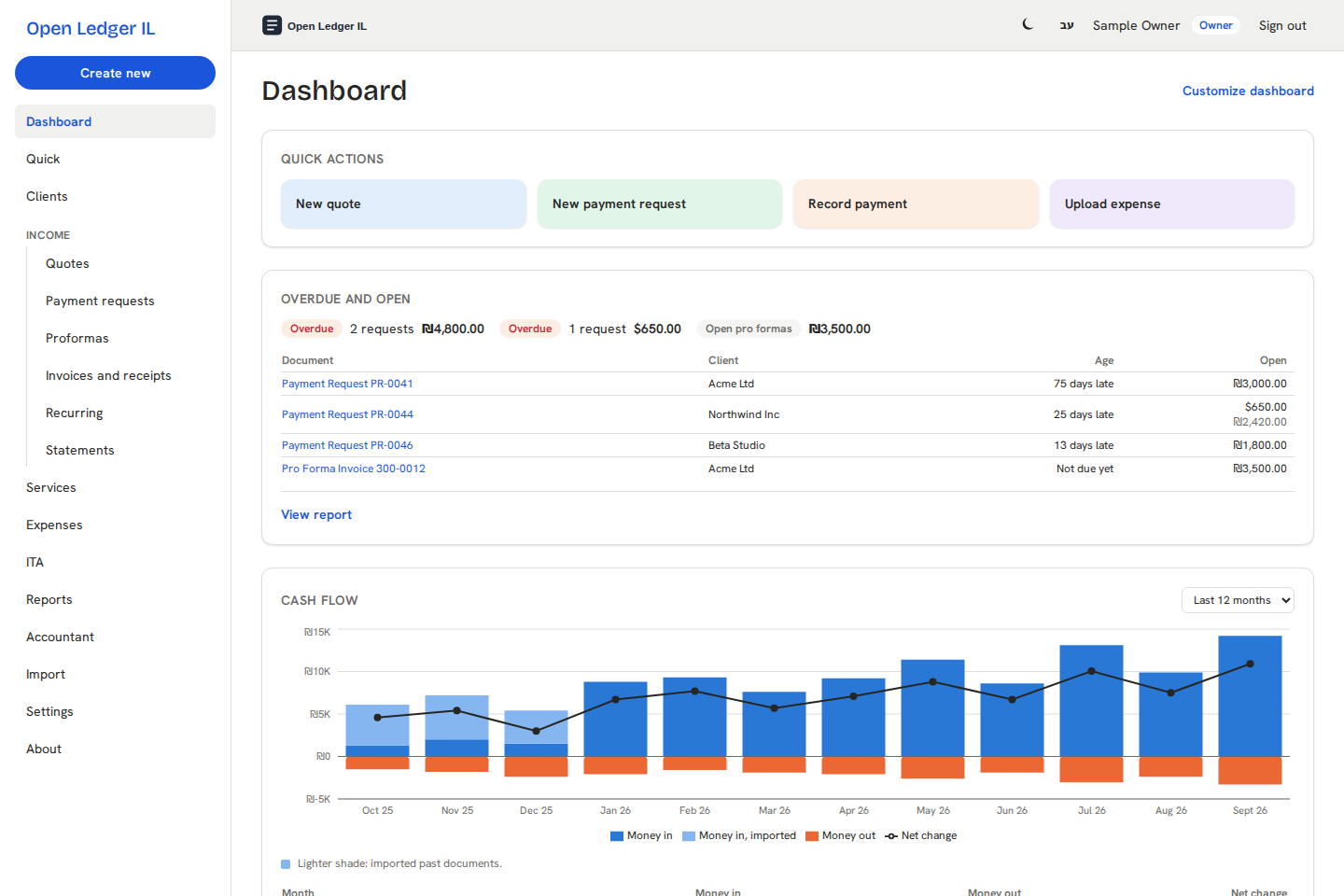Image resolution: width=1344 pixels, height=896 pixels.
Task: Open About in the sidebar
Action: (x=115, y=749)
